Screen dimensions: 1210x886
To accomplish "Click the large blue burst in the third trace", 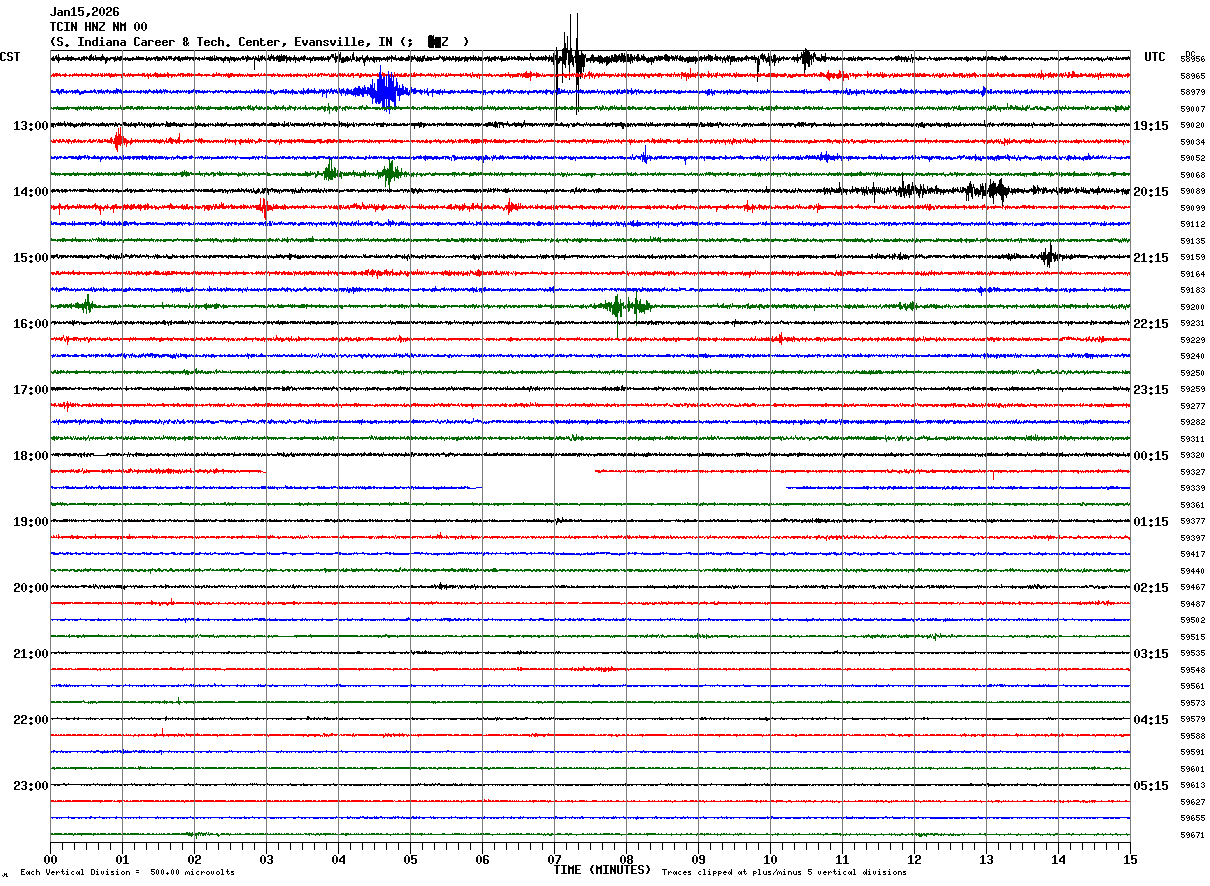I will [x=385, y=91].
